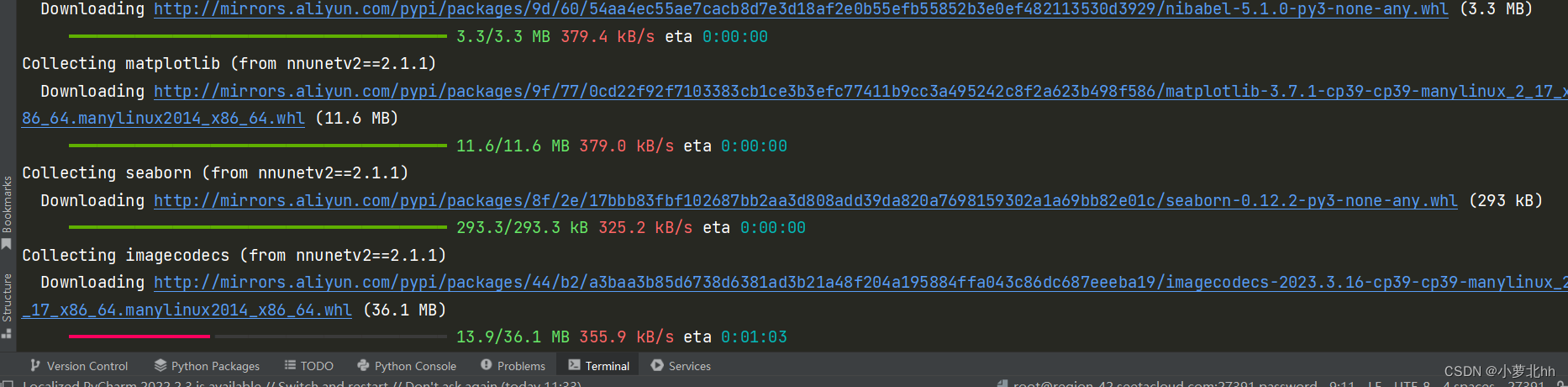The image size is (1568, 387).
Task: Open the Services tool window
Action: click(x=681, y=366)
